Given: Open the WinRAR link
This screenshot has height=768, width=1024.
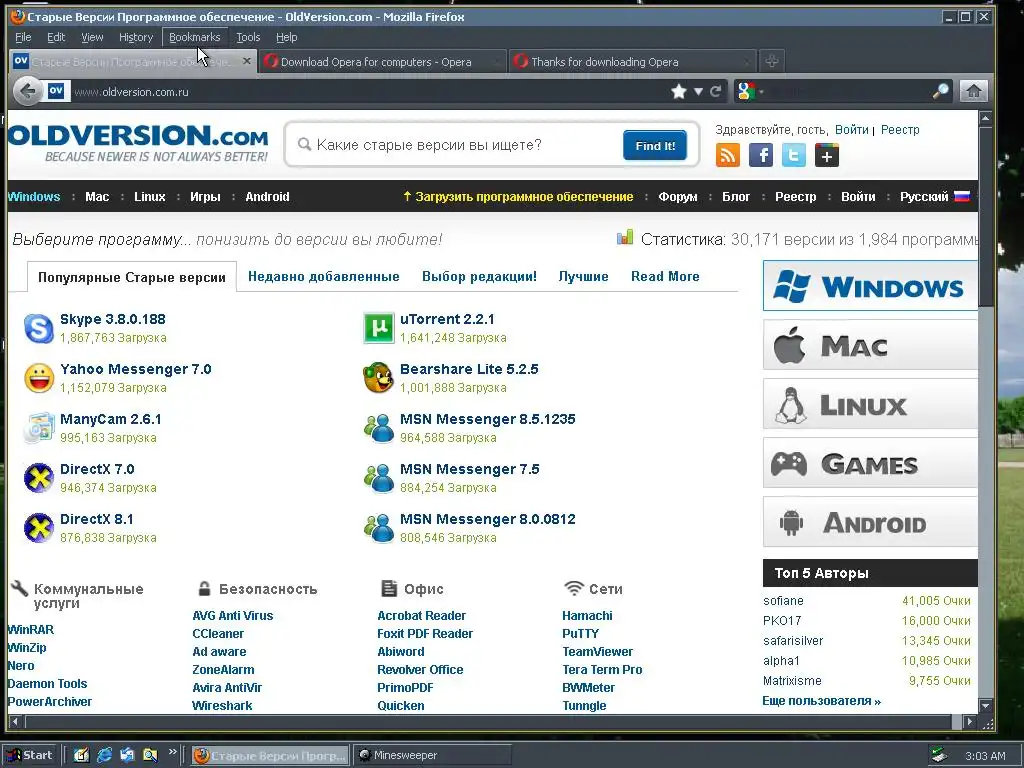Looking at the screenshot, I should (x=31, y=630).
